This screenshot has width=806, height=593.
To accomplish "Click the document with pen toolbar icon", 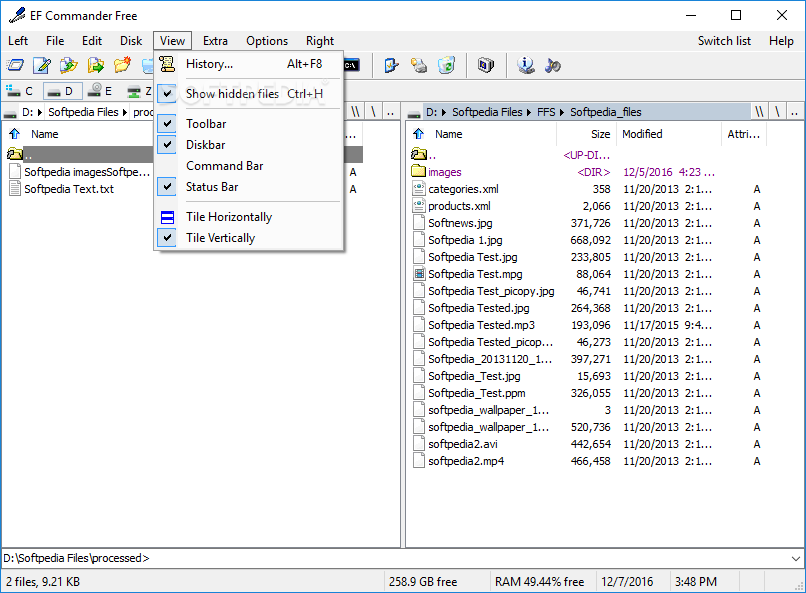I will pyautogui.click(x=391, y=65).
